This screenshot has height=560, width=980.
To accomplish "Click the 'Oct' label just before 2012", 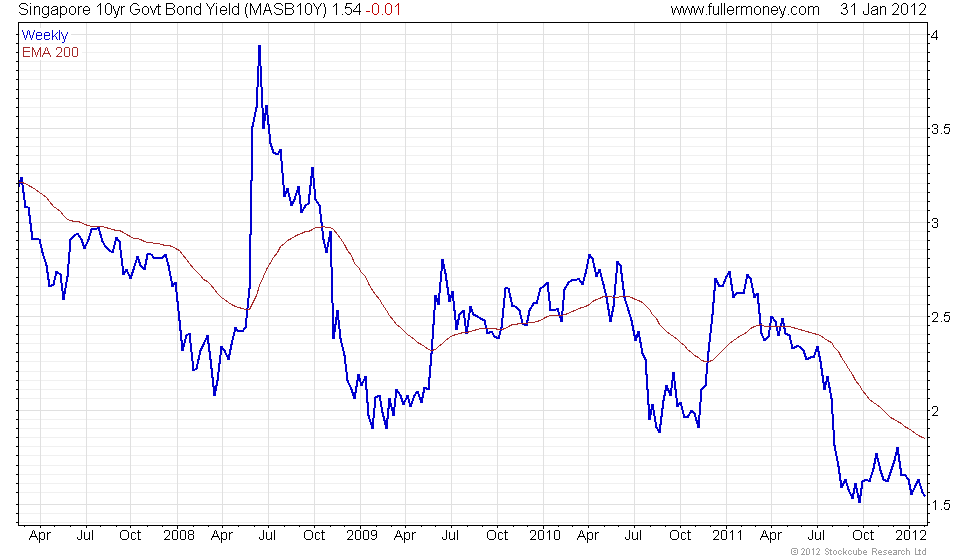I will [x=863, y=536].
